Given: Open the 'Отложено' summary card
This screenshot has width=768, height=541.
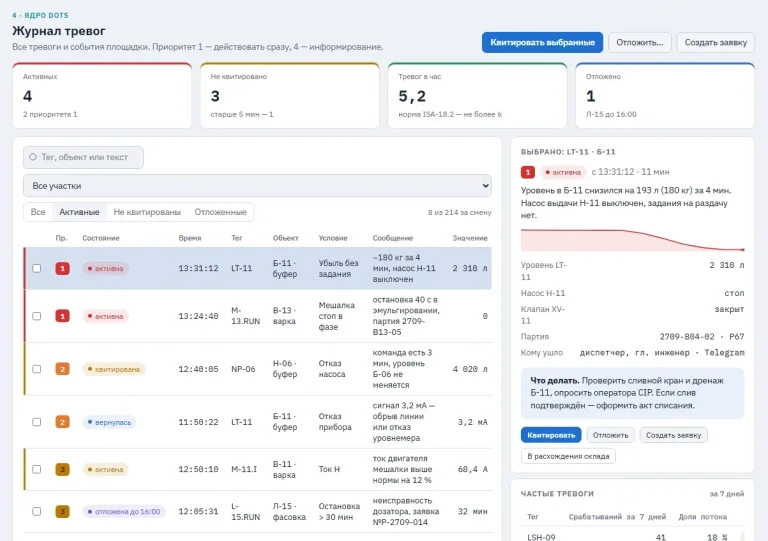Looking at the screenshot, I should 665,95.
